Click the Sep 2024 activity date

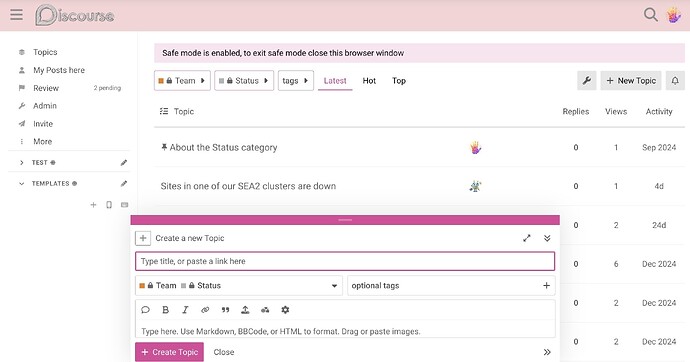tap(659, 147)
